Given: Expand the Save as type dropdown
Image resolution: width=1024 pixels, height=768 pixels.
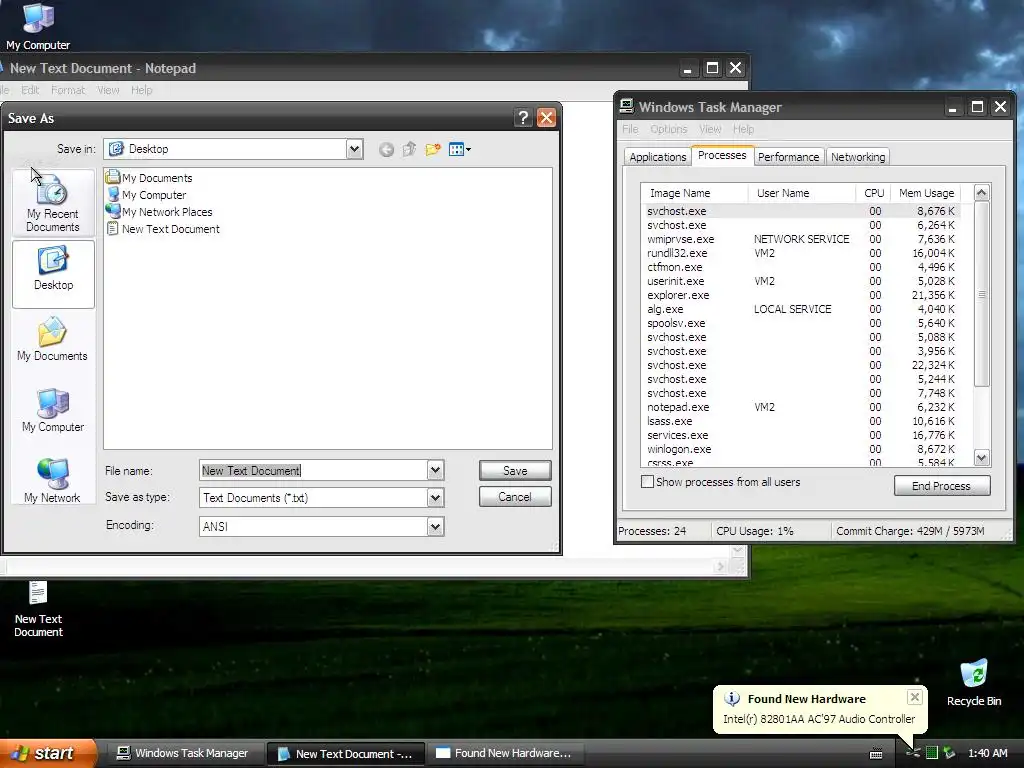Looking at the screenshot, I should click(436, 498).
